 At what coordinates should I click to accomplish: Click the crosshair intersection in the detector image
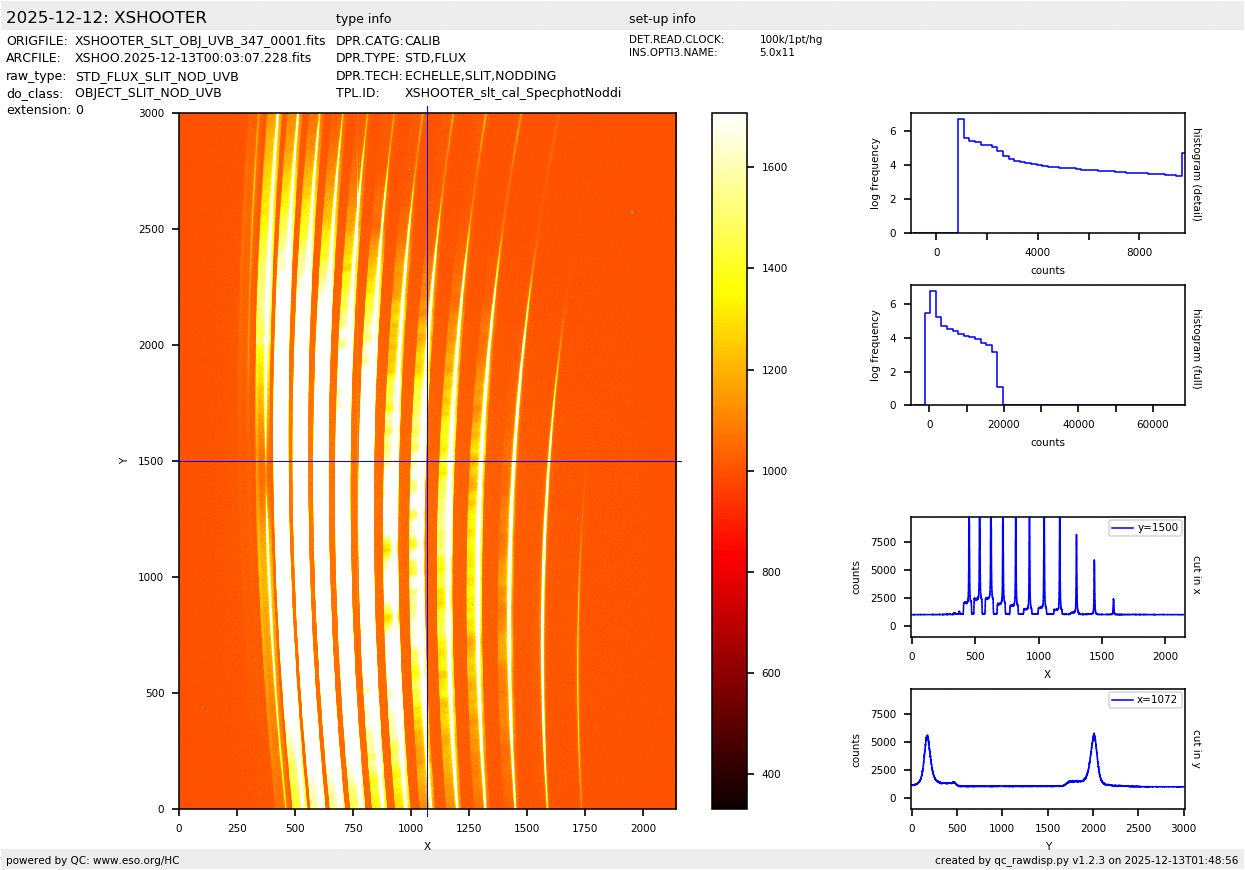[427, 461]
